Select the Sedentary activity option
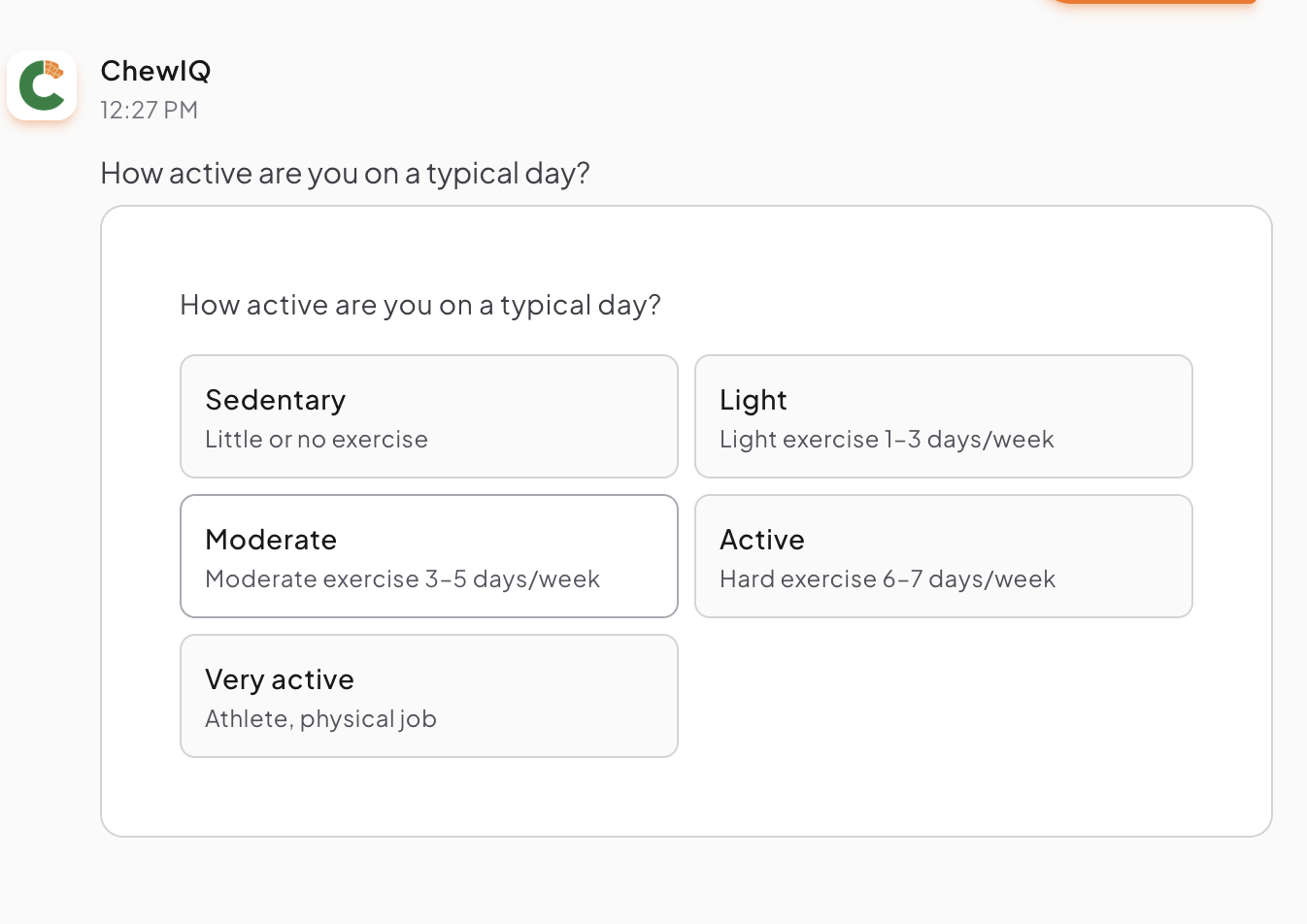The image size is (1307, 924). [x=429, y=415]
